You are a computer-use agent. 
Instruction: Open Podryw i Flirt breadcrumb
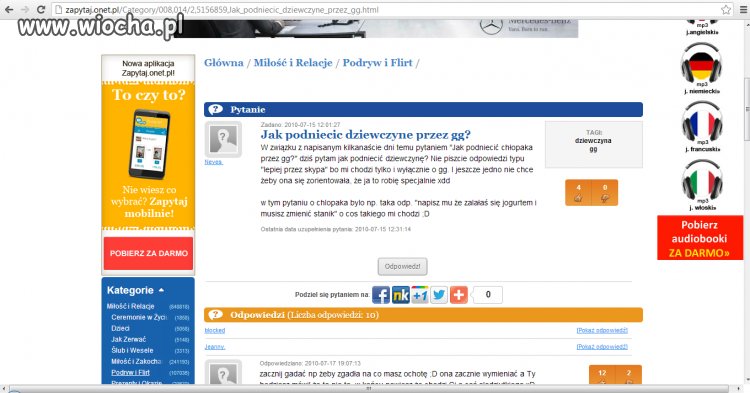click(x=377, y=63)
